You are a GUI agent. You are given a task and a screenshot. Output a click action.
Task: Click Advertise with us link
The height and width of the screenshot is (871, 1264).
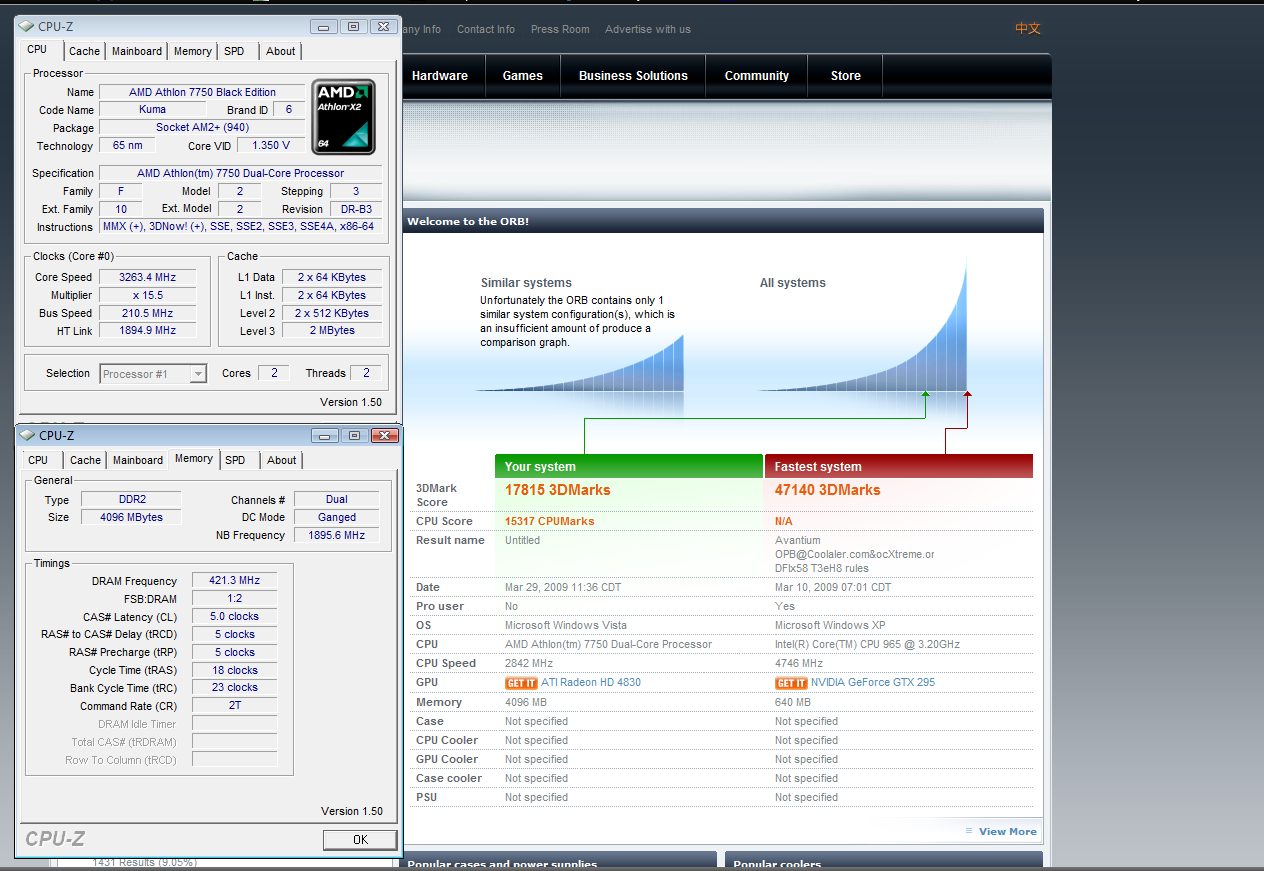[x=648, y=29]
